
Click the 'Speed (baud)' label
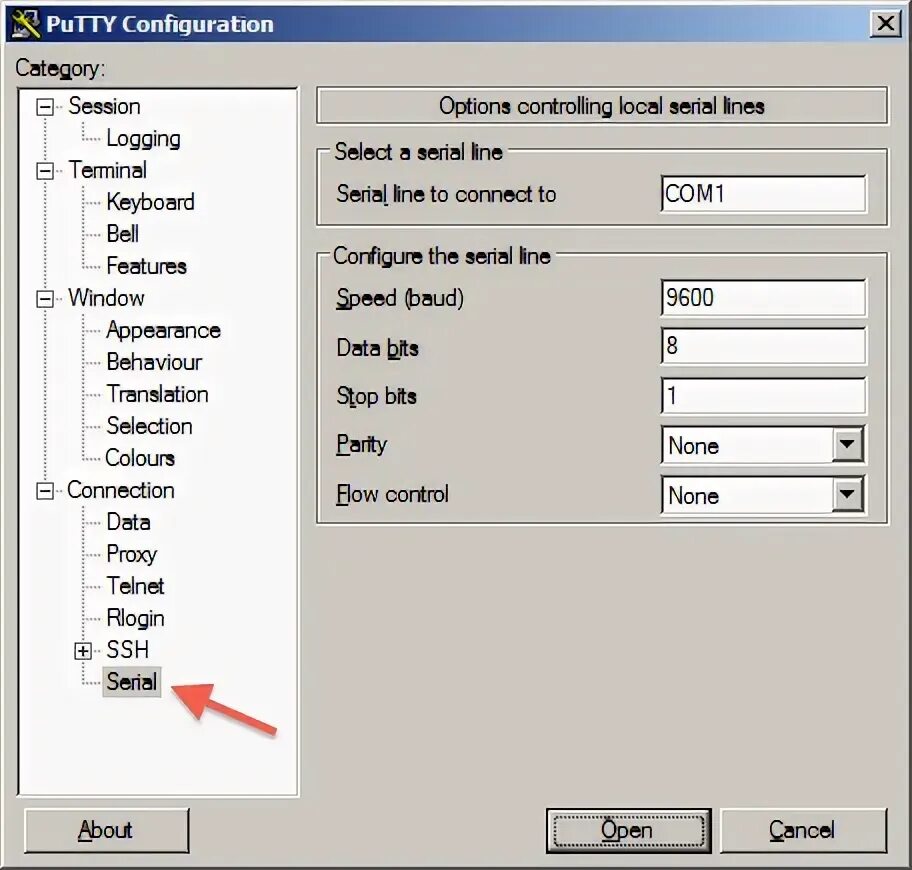click(x=400, y=298)
